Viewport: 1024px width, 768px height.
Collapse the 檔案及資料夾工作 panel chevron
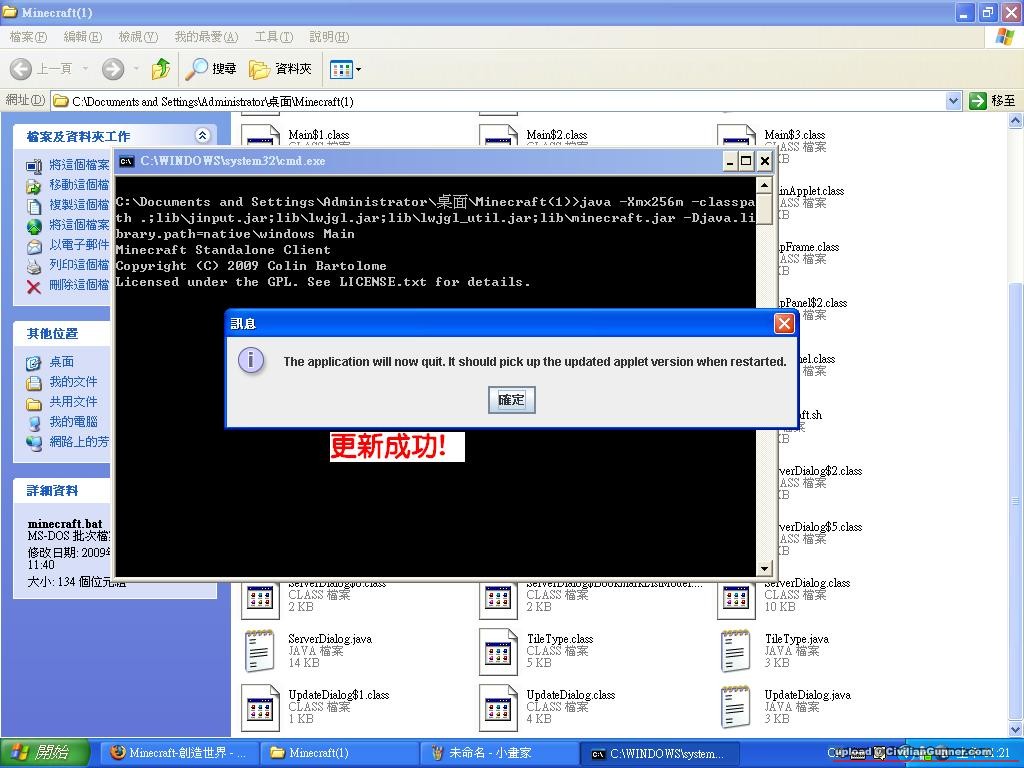(203, 136)
